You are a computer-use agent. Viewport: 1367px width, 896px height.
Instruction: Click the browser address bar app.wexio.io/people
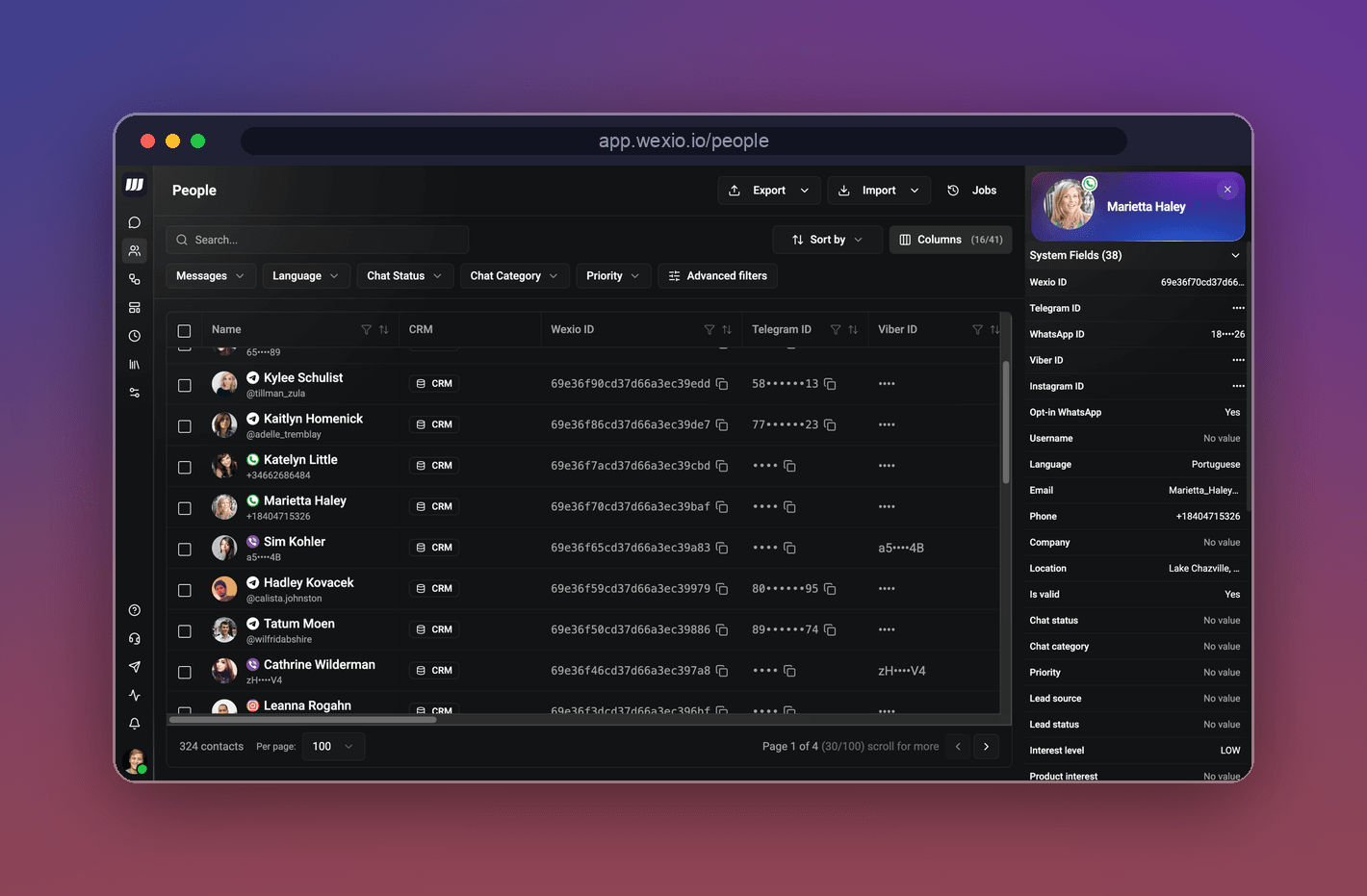(683, 141)
